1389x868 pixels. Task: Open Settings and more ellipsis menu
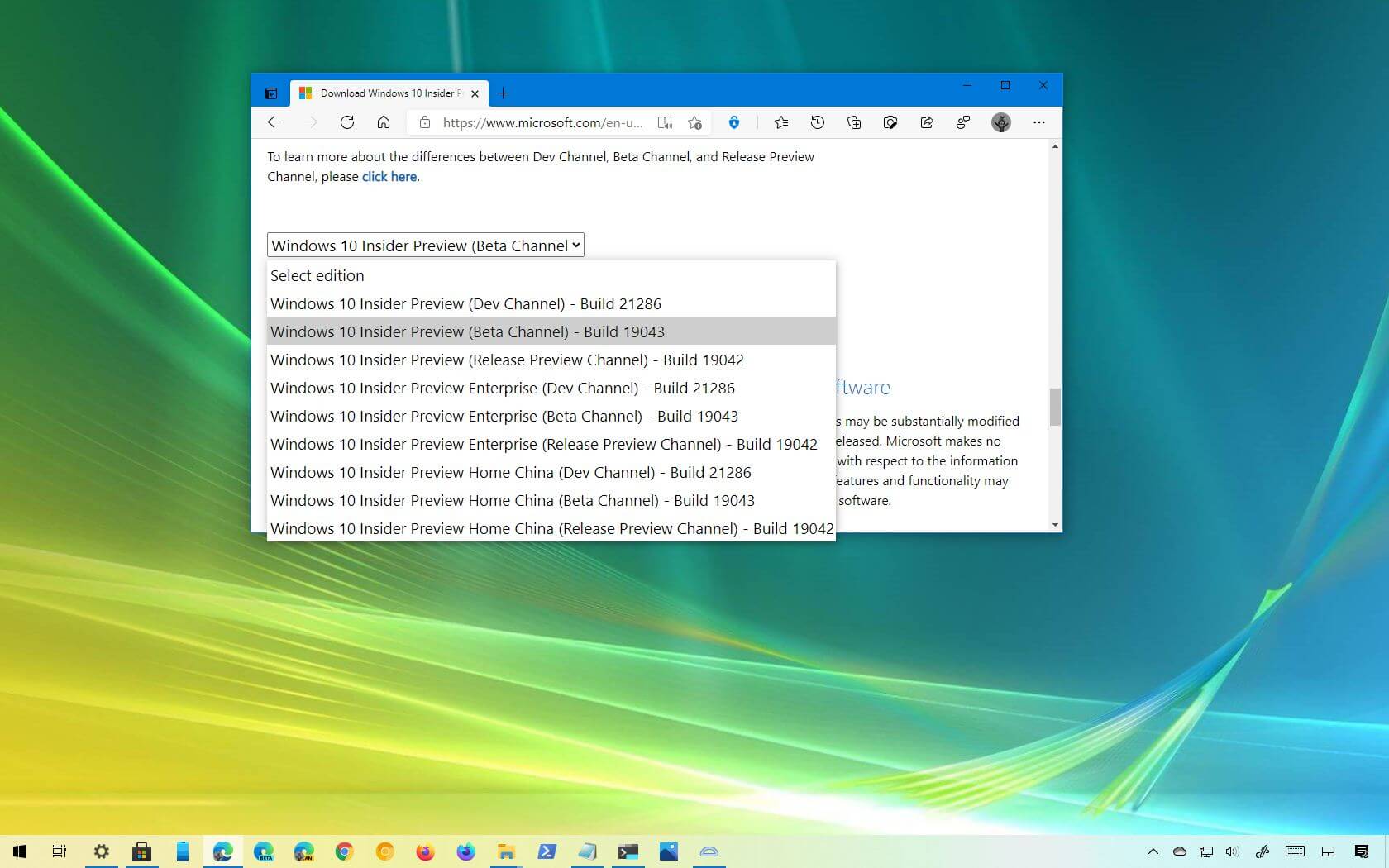click(x=1039, y=122)
